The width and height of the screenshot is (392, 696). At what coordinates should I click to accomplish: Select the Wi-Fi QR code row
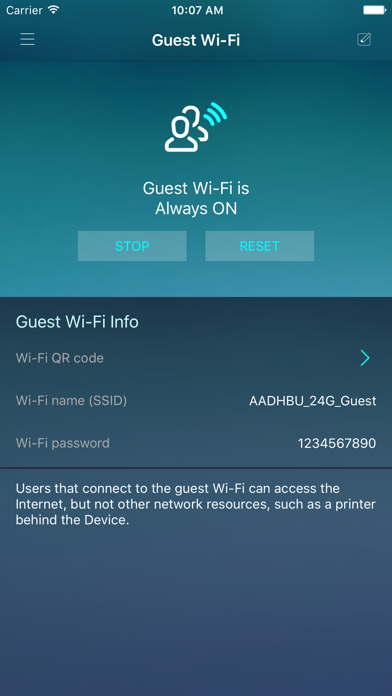(196, 358)
